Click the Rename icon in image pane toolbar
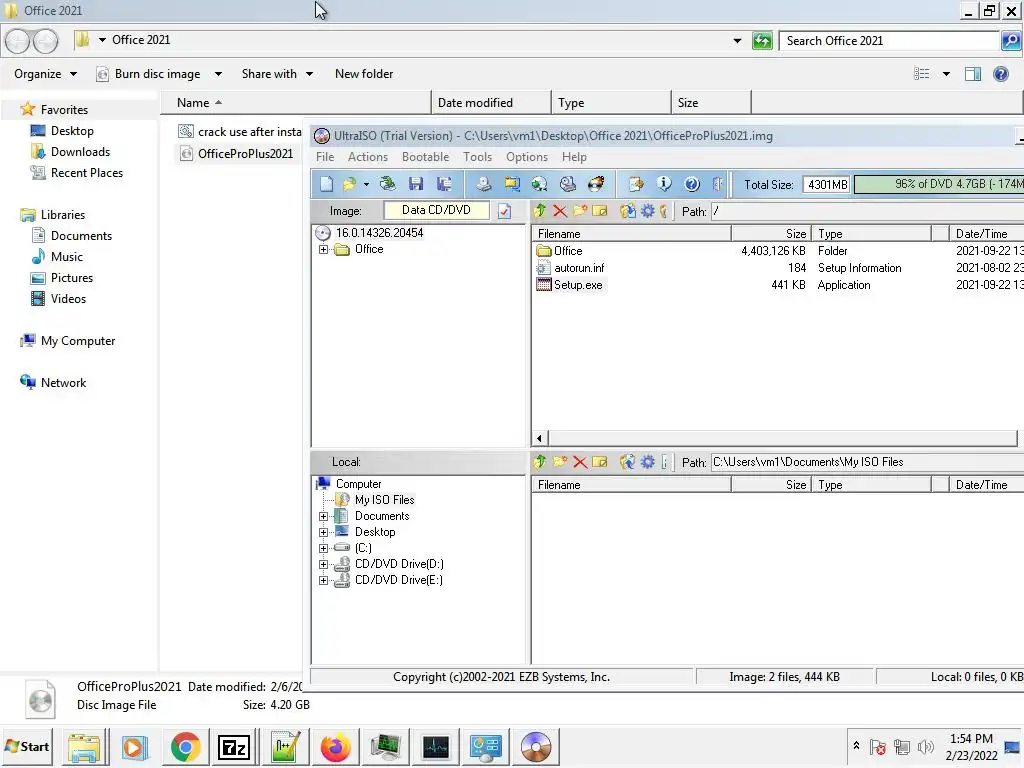The image size is (1024, 768). pyautogui.click(x=600, y=211)
